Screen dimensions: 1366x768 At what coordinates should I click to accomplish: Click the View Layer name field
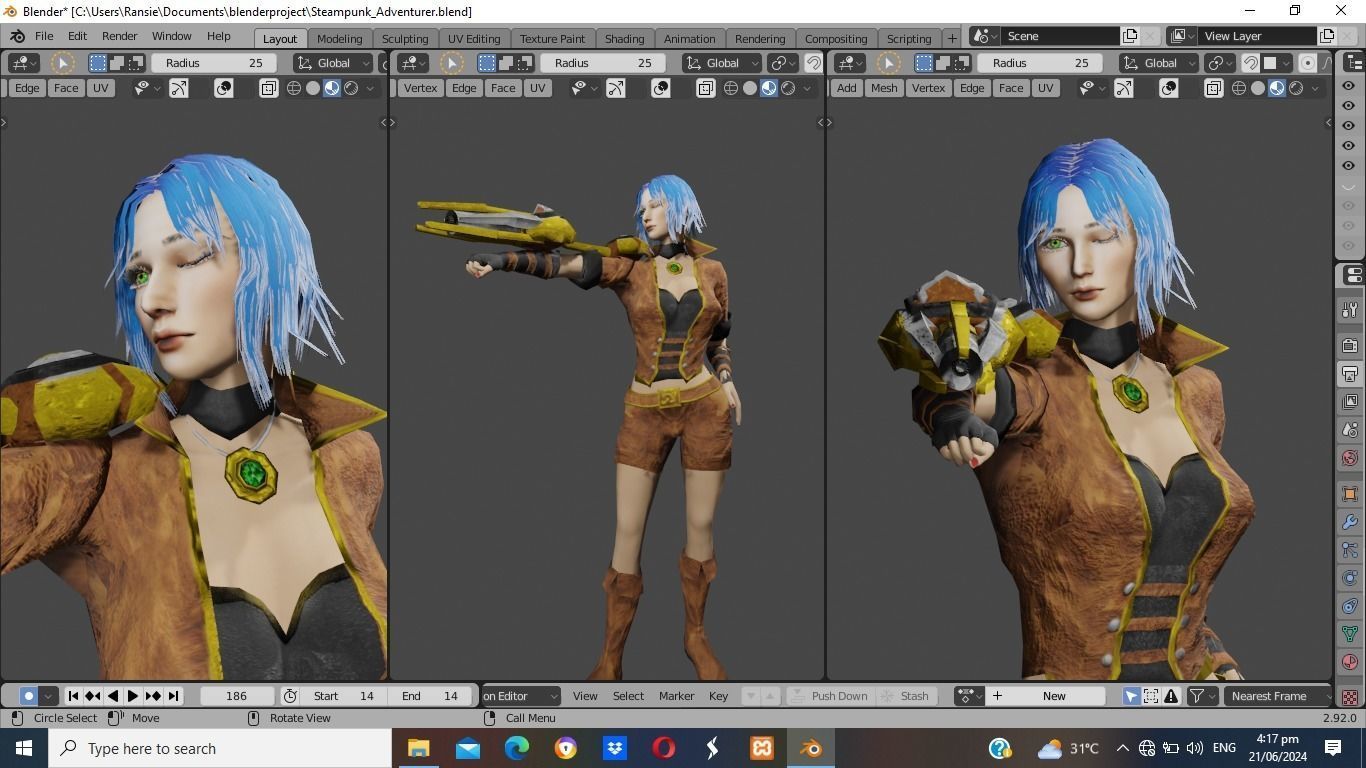[1258, 36]
